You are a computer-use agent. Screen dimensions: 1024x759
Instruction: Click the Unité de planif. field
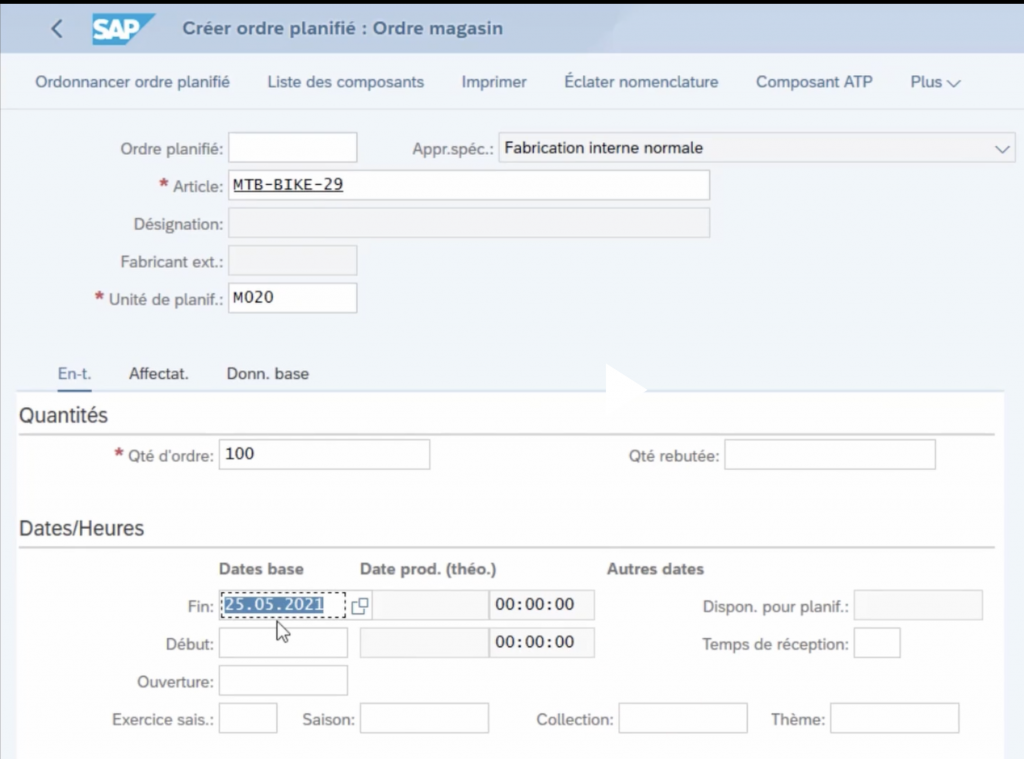click(293, 298)
